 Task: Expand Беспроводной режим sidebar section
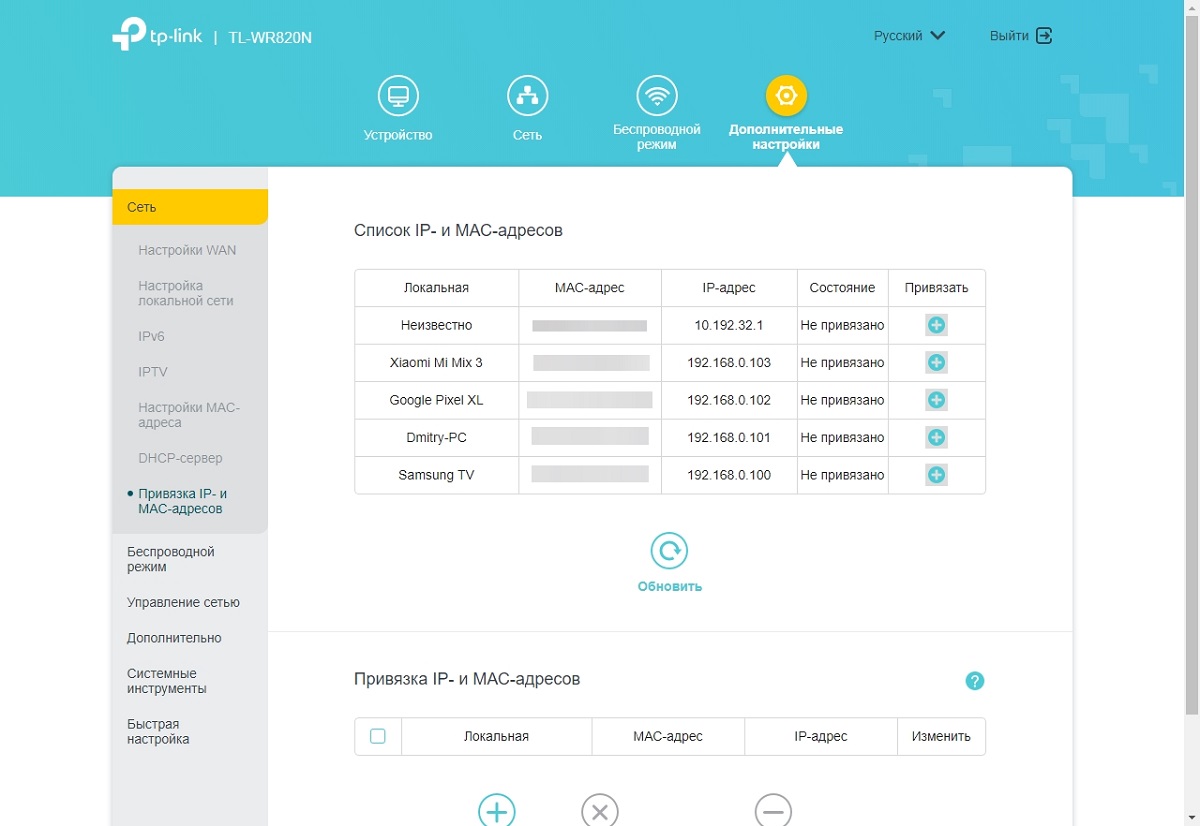[171, 559]
